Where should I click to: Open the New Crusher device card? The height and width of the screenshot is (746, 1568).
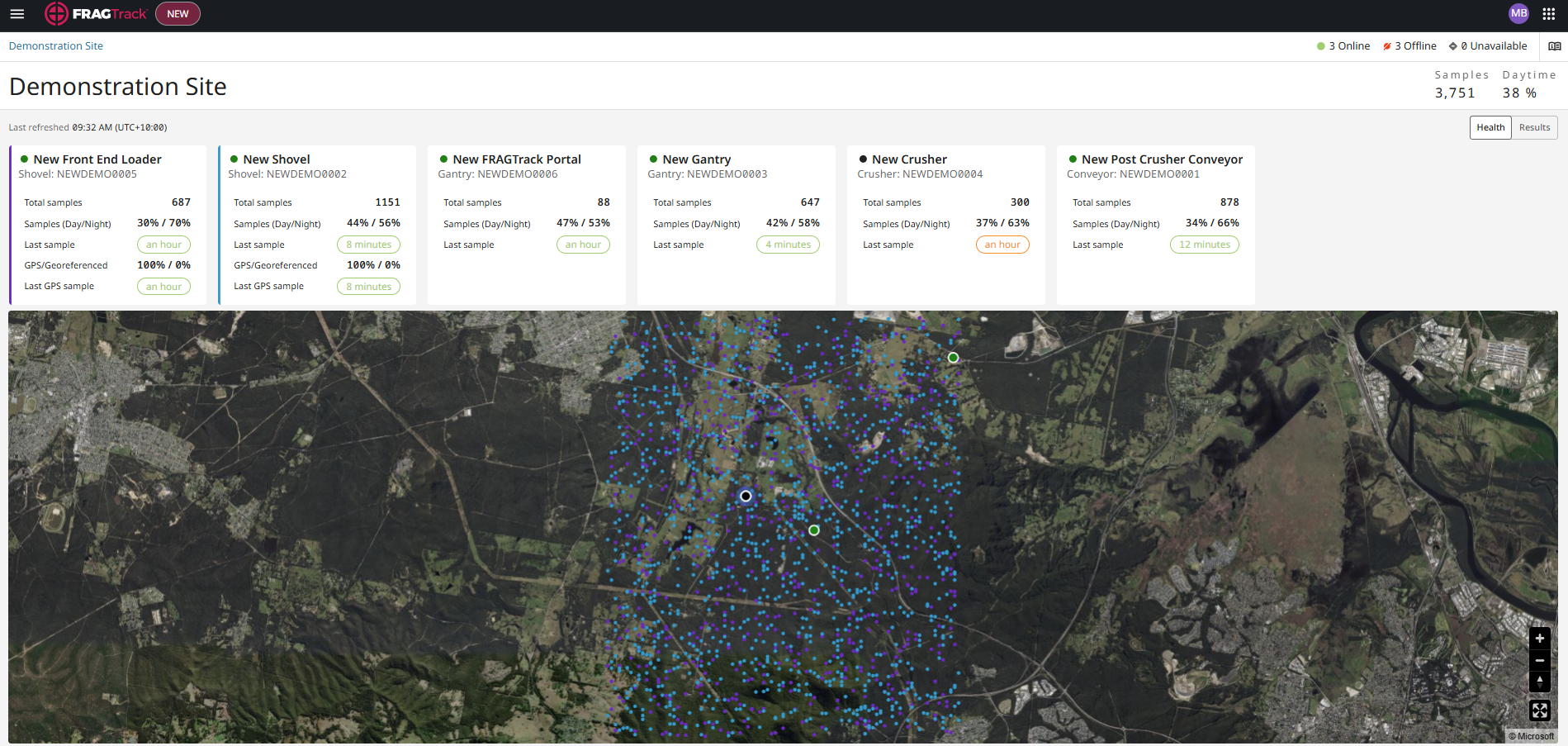945,226
